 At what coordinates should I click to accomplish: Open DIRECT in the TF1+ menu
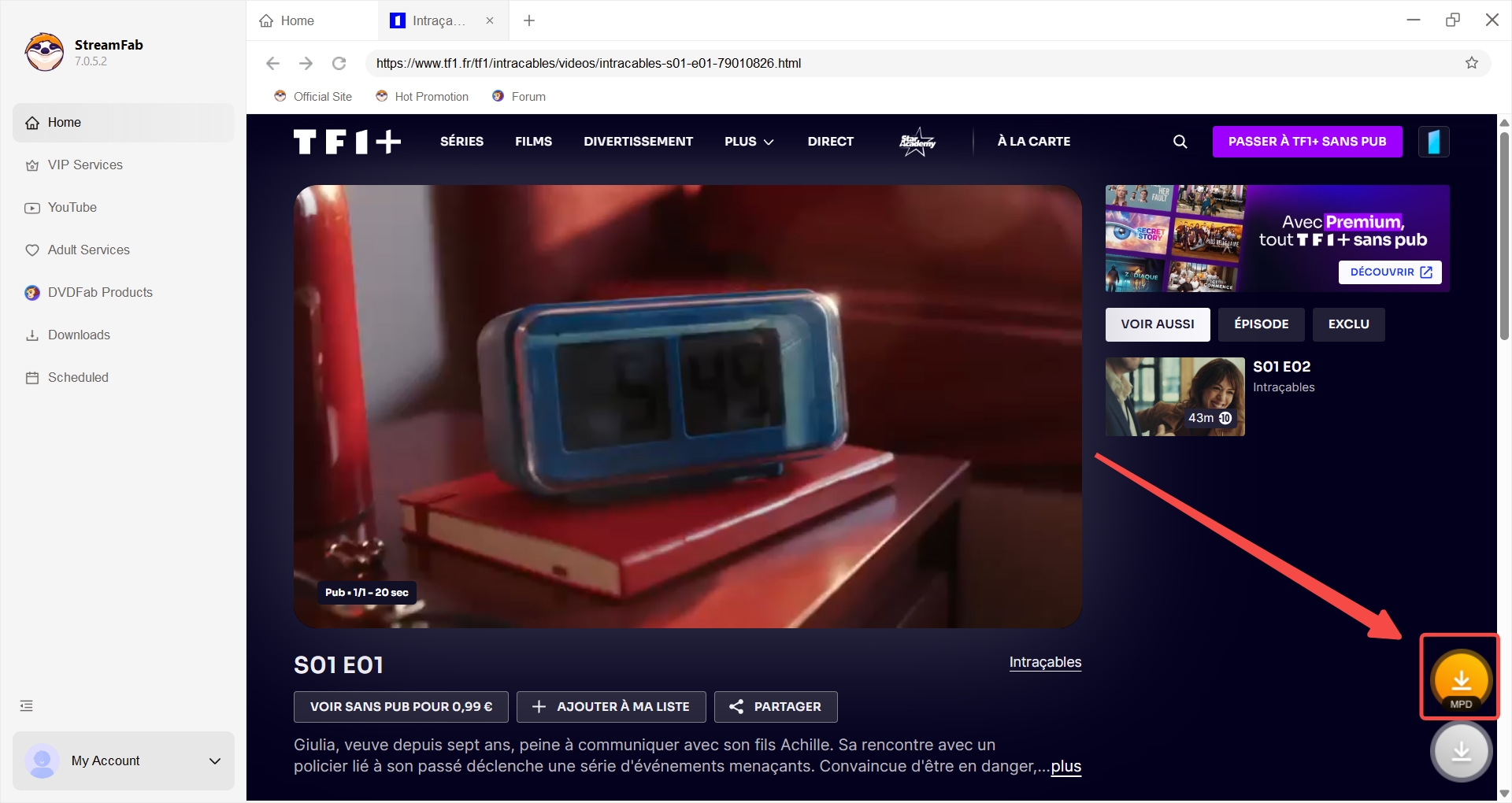[x=830, y=142]
